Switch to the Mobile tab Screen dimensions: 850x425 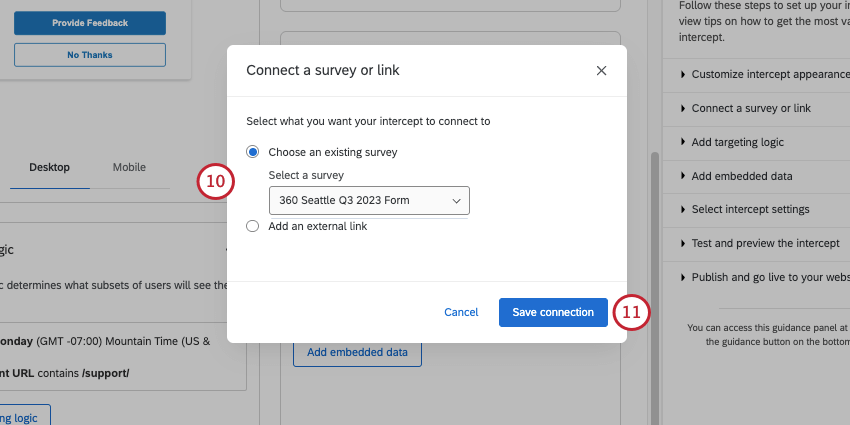coord(129,167)
